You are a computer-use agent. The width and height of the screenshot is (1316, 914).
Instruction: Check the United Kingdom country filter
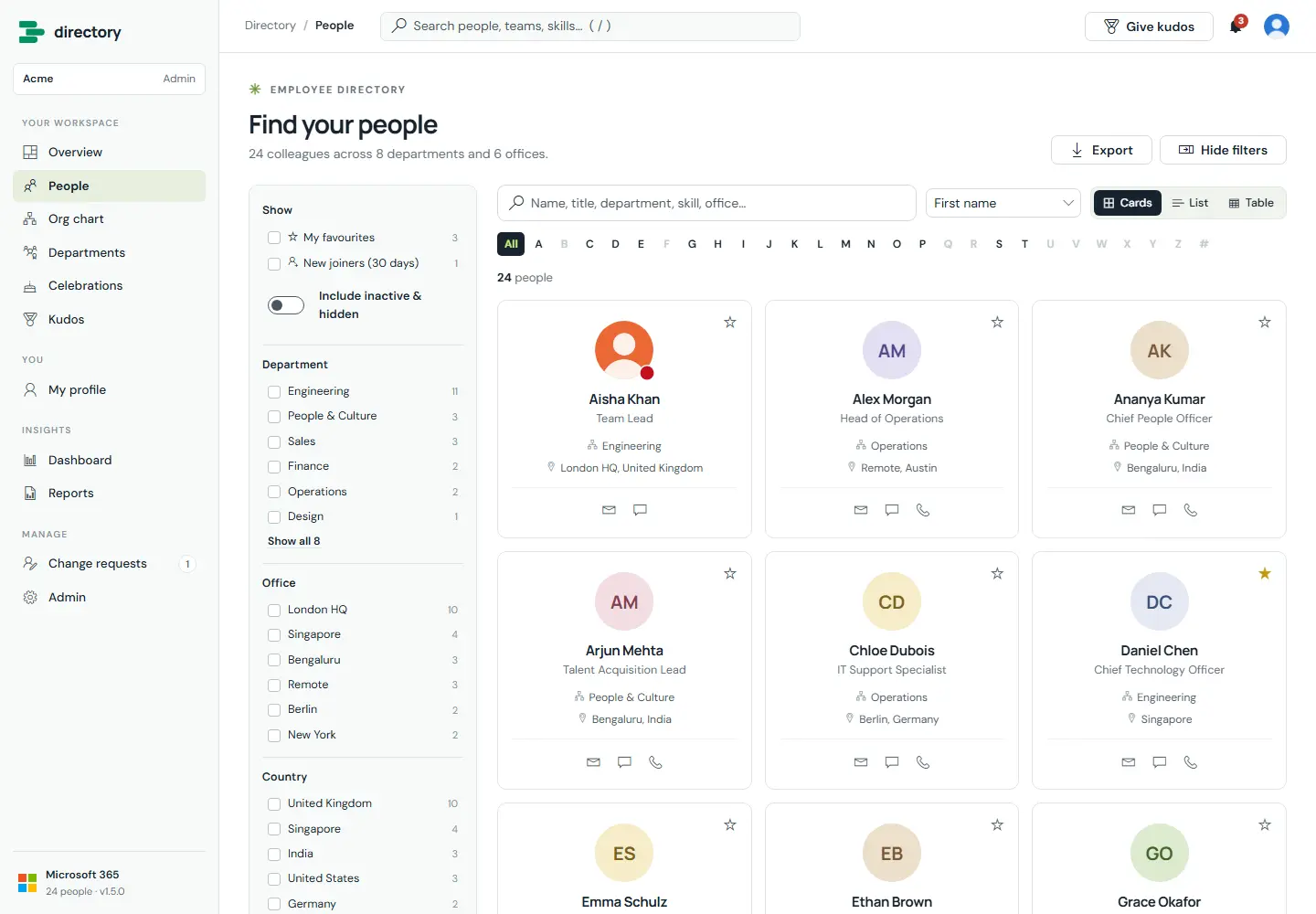pos(274,803)
